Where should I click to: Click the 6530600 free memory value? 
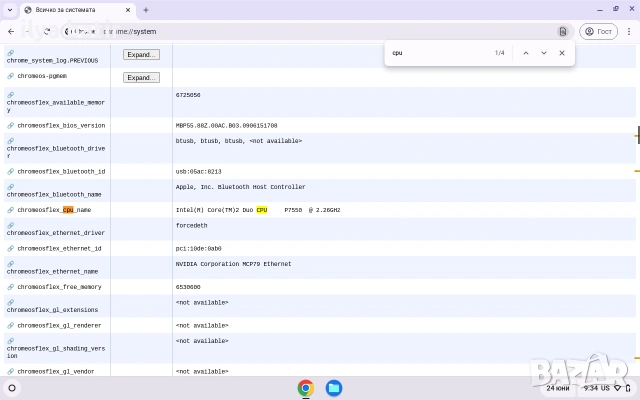coord(188,287)
